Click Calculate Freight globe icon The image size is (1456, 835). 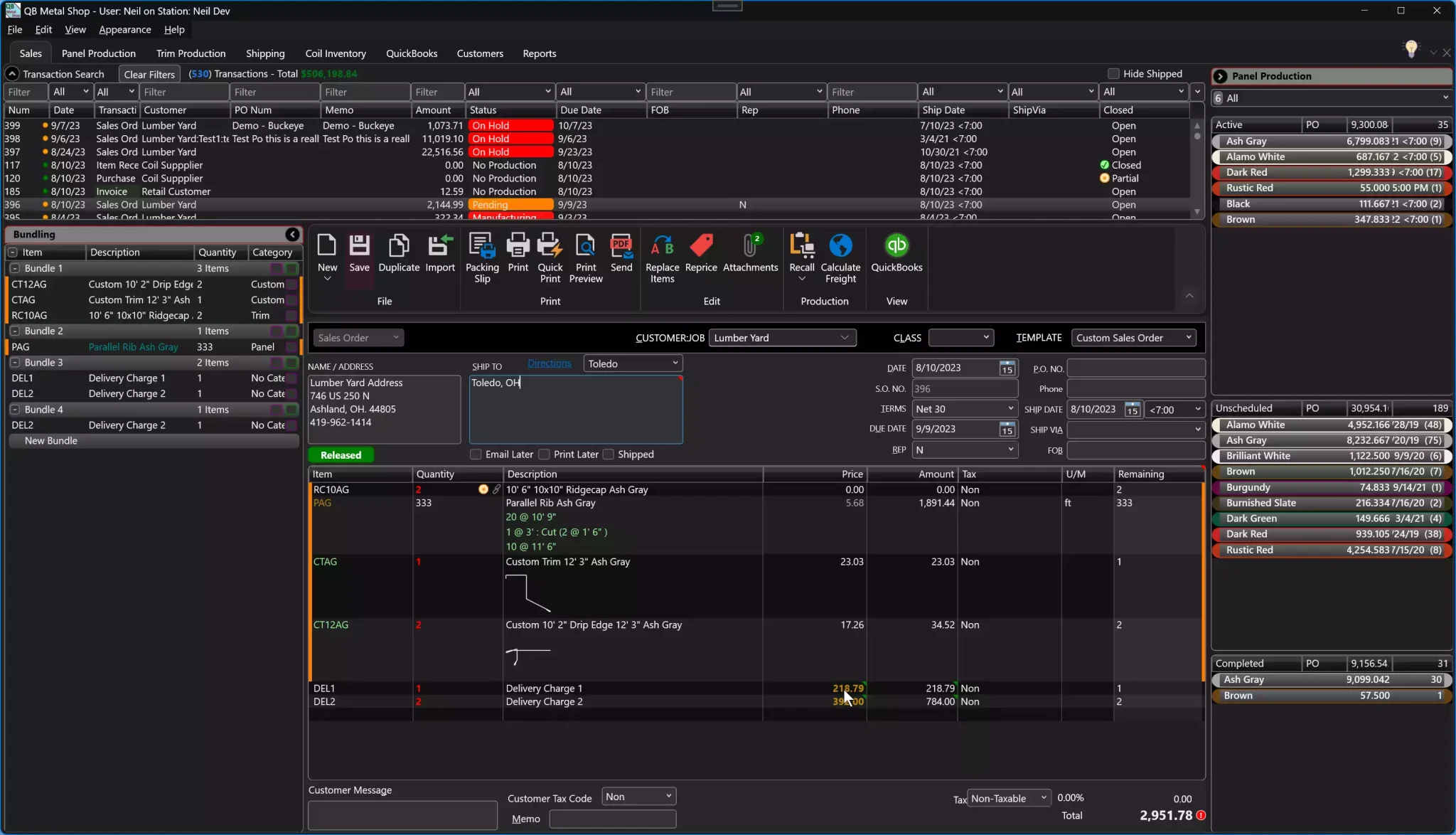click(x=840, y=247)
